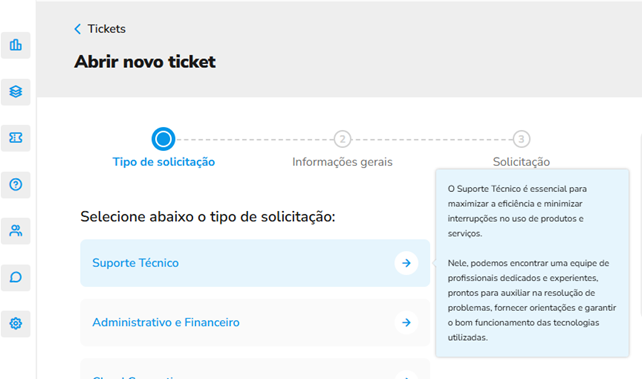Viewport: 642px width, 379px height.
Task: Select the Informações gerais step label
Action: [x=342, y=162]
